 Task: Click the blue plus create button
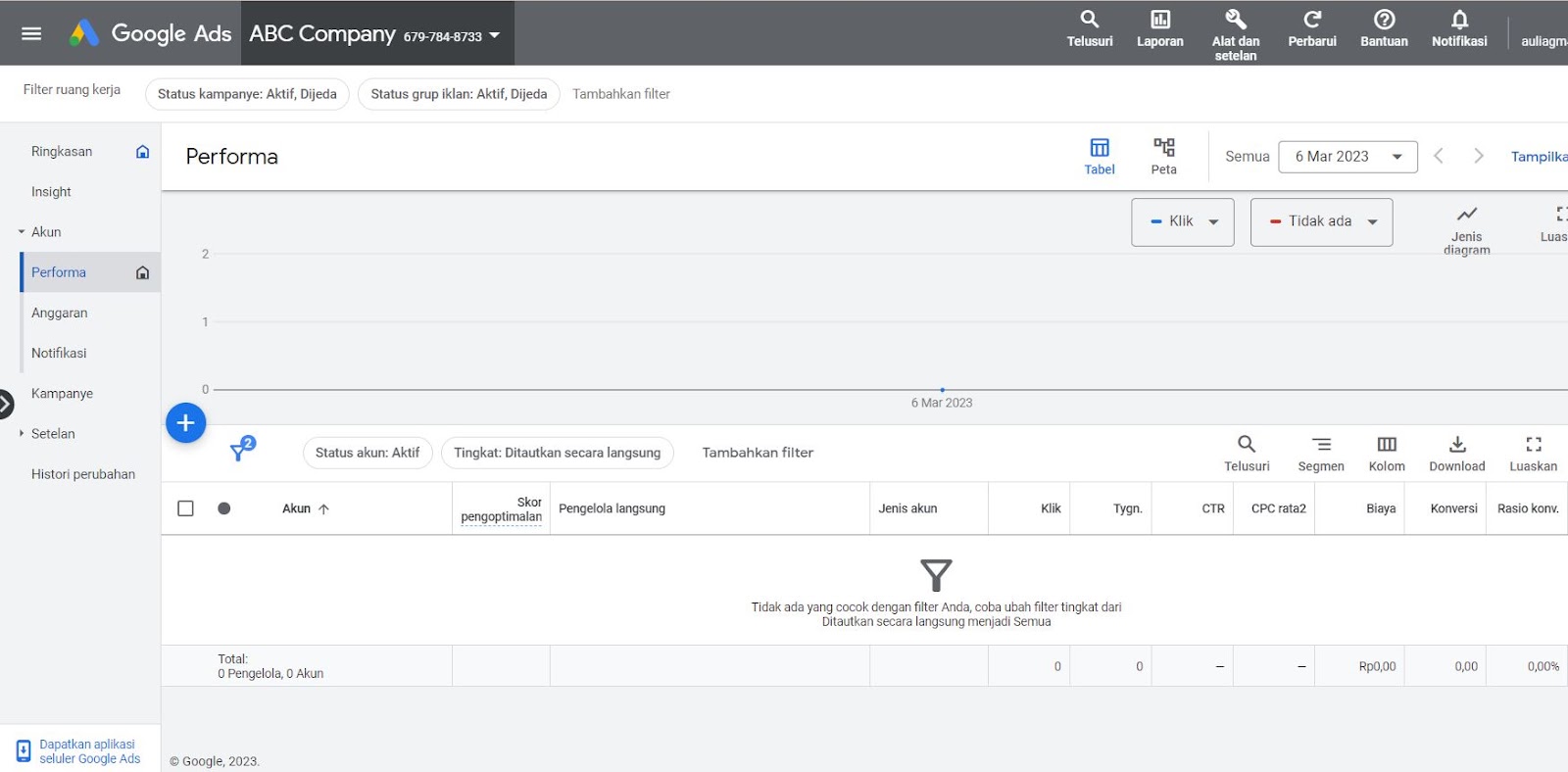pyautogui.click(x=186, y=423)
